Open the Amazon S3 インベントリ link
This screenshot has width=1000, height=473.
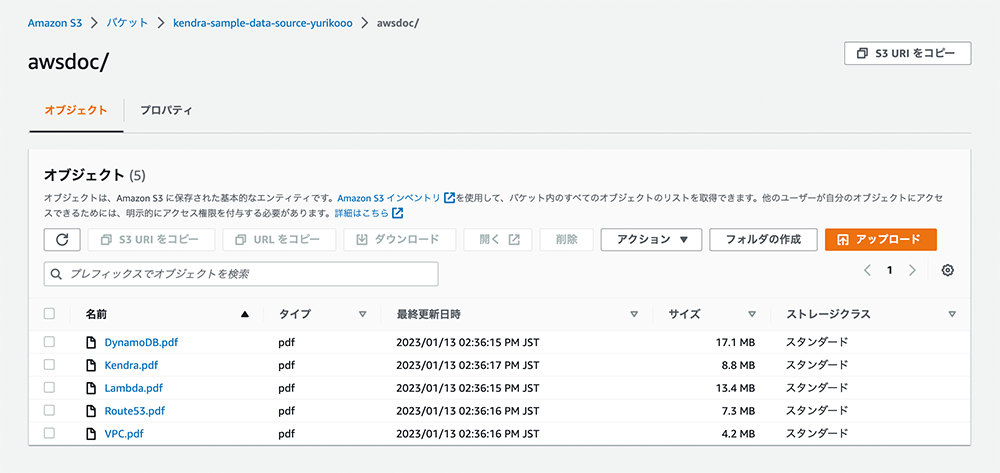(x=389, y=198)
